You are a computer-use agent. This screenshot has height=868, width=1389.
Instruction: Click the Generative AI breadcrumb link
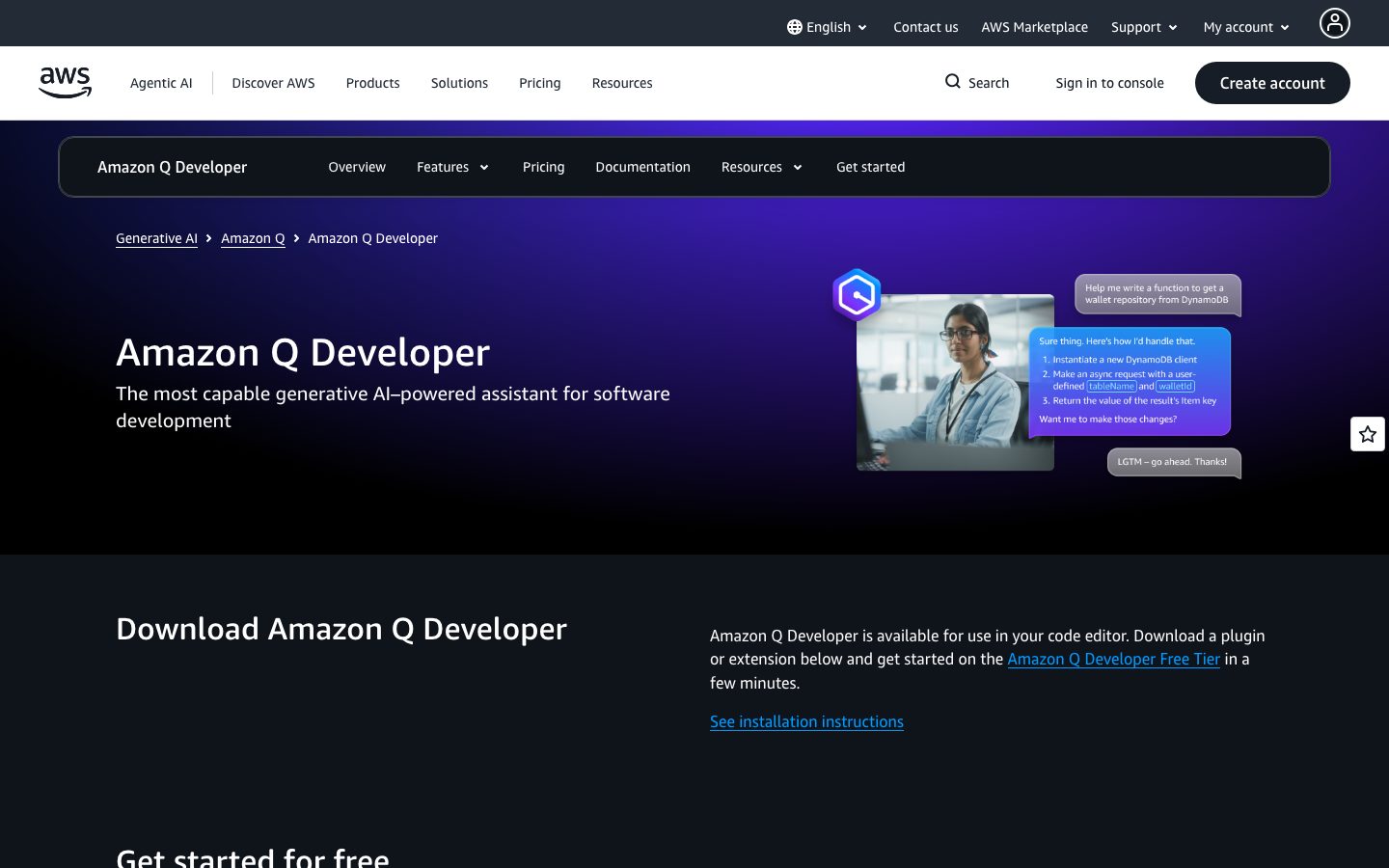pos(156,238)
